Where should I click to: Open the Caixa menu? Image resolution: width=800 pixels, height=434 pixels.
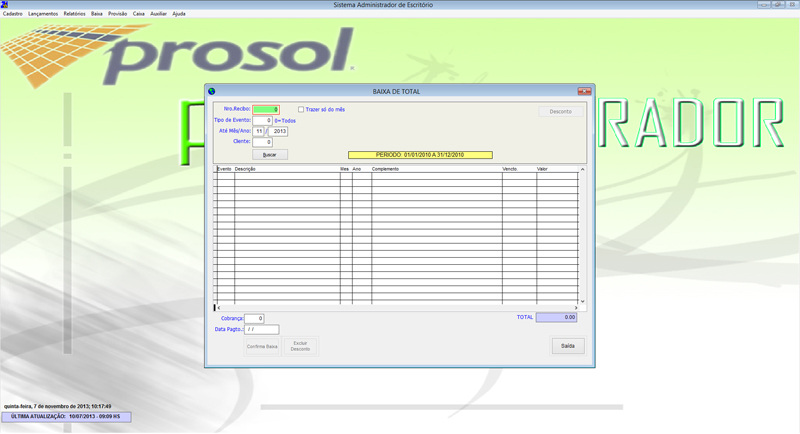(x=139, y=14)
